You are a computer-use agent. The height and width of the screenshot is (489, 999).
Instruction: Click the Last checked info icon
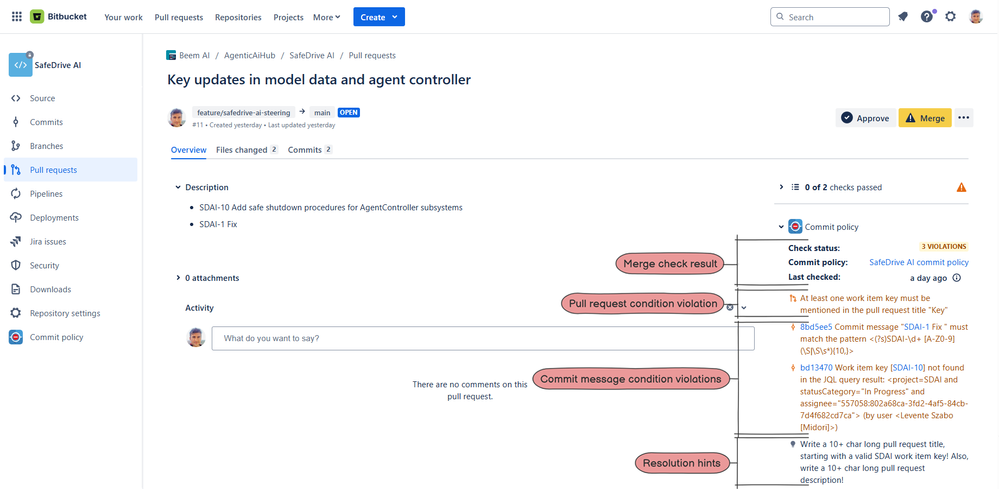[x=956, y=278]
